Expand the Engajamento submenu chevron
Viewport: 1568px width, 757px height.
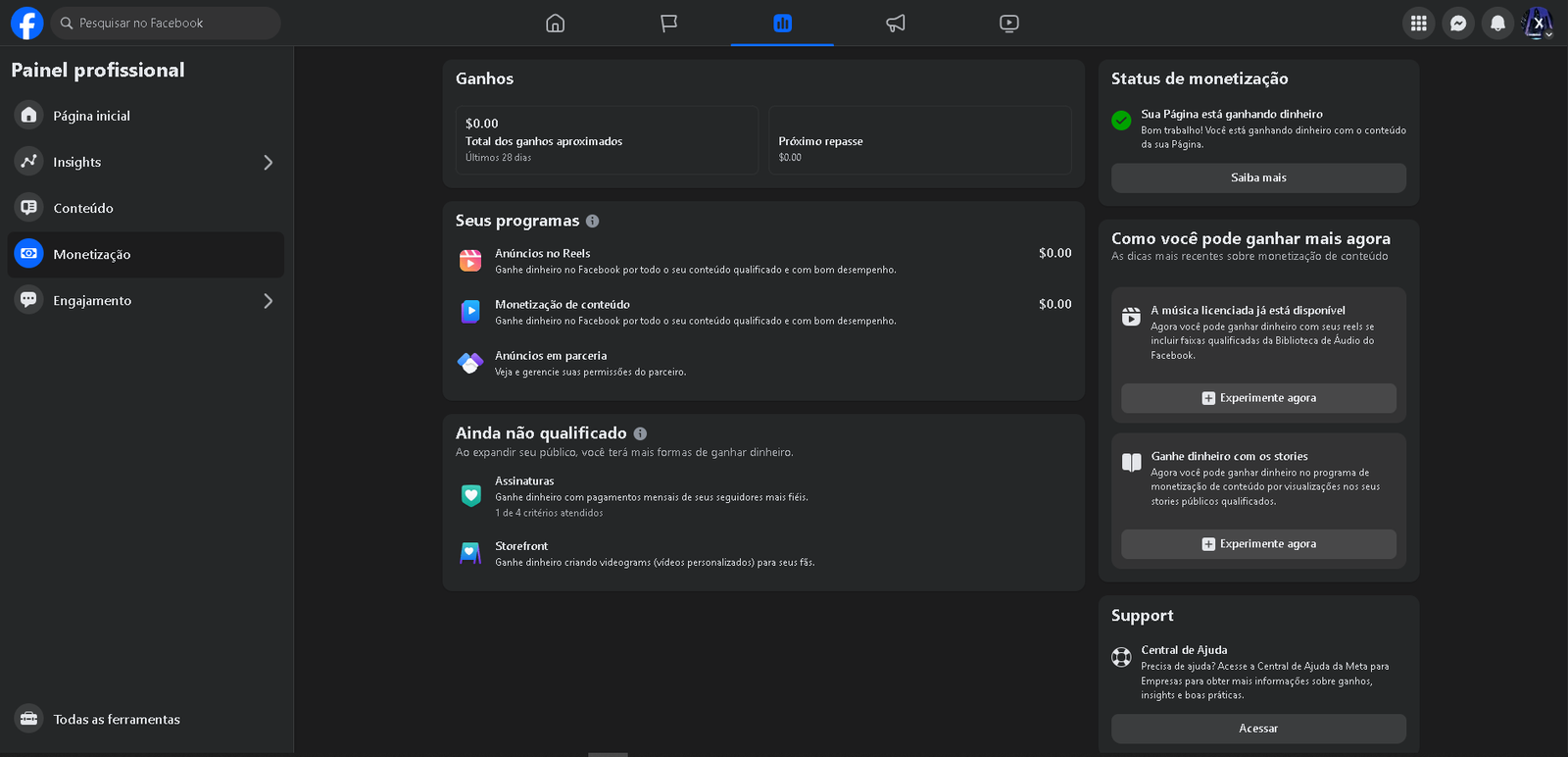(269, 300)
